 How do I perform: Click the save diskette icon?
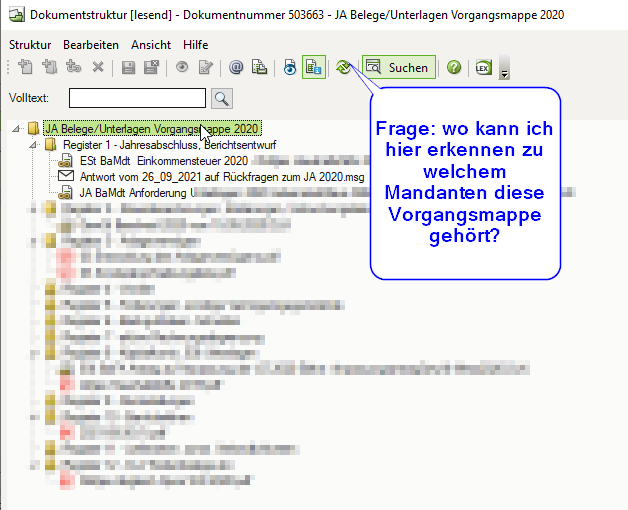(x=128, y=67)
